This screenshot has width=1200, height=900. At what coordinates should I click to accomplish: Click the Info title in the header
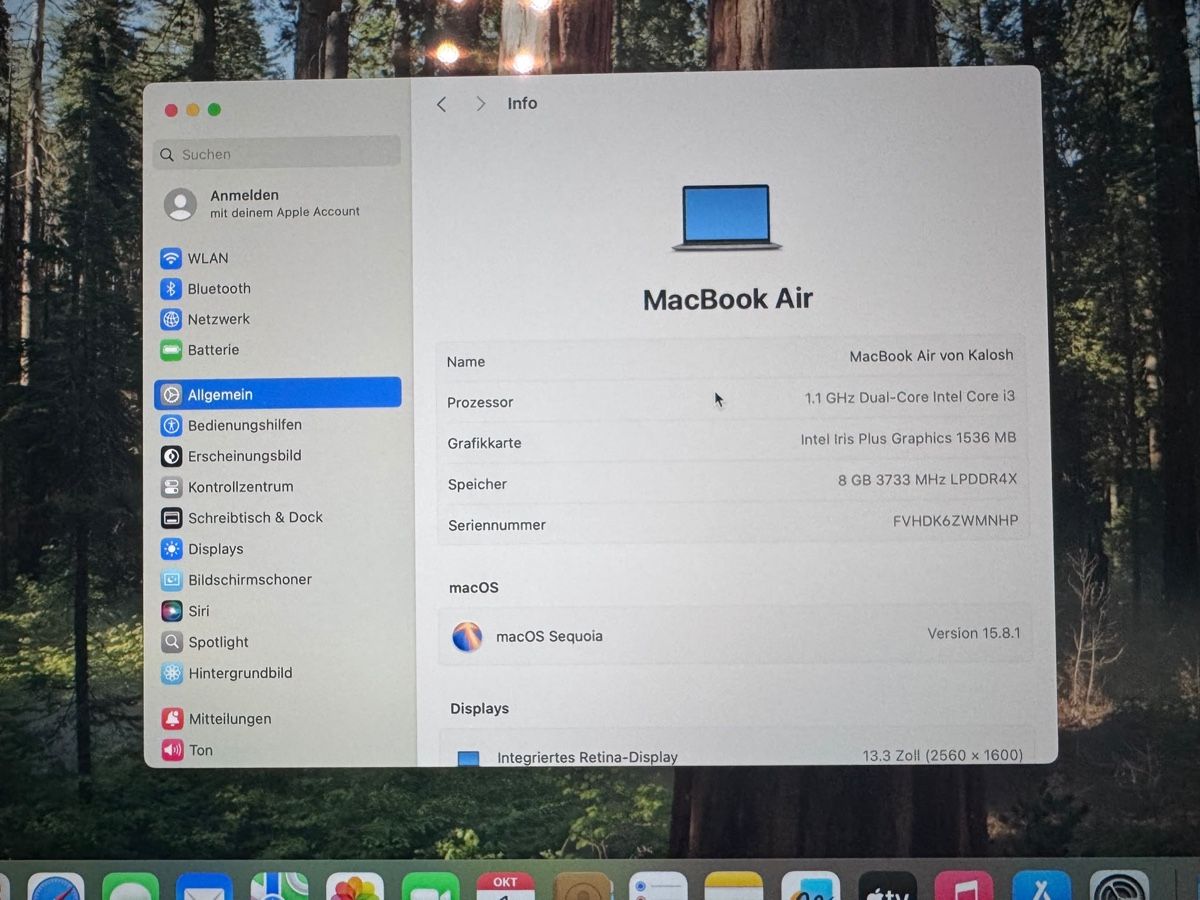click(522, 104)
